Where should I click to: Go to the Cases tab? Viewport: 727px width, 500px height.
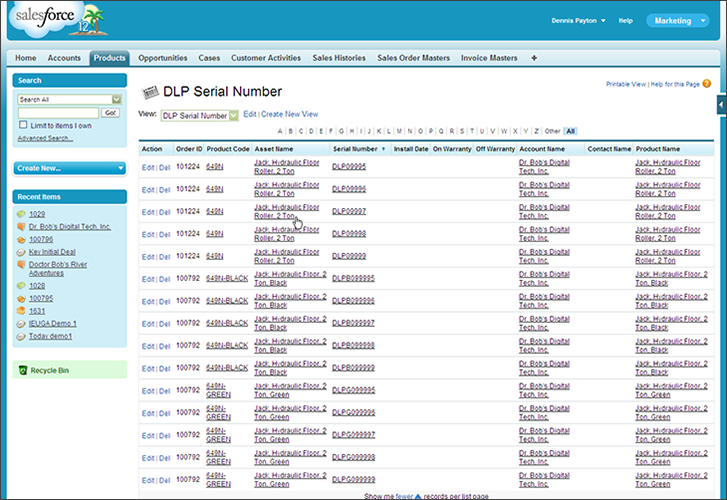click(209, 58)
